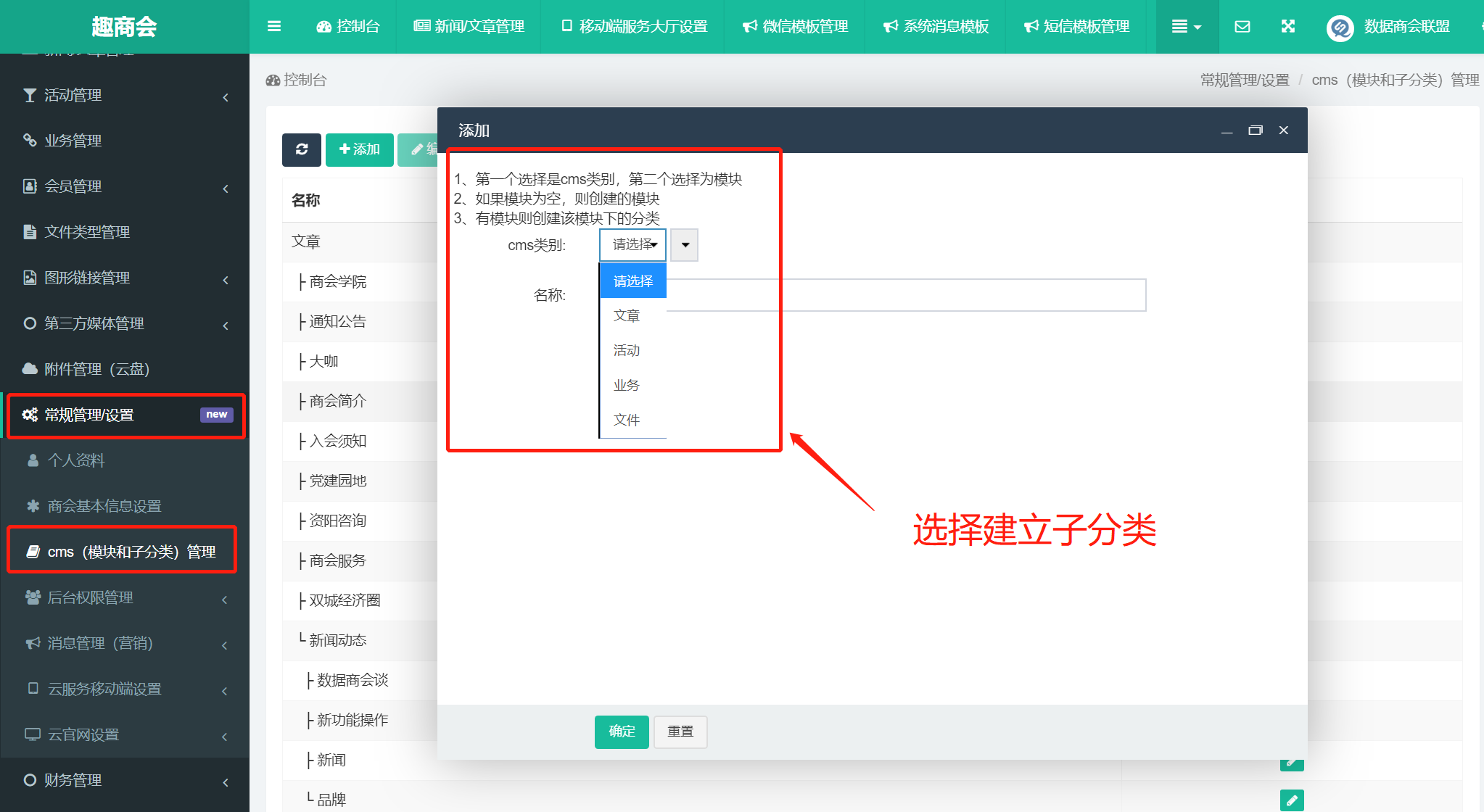Click the refresh icon button
The width and height of the screenshot is (1484, 812).
[302, 149]
